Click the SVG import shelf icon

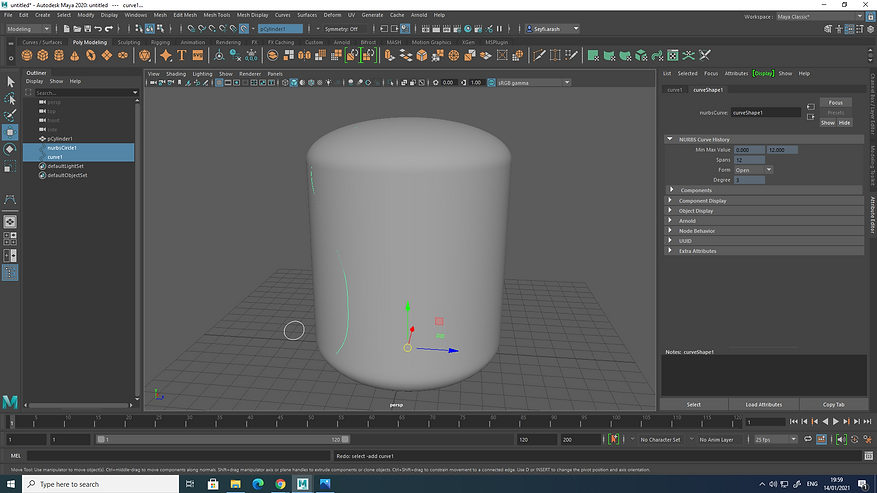[198, 55]
